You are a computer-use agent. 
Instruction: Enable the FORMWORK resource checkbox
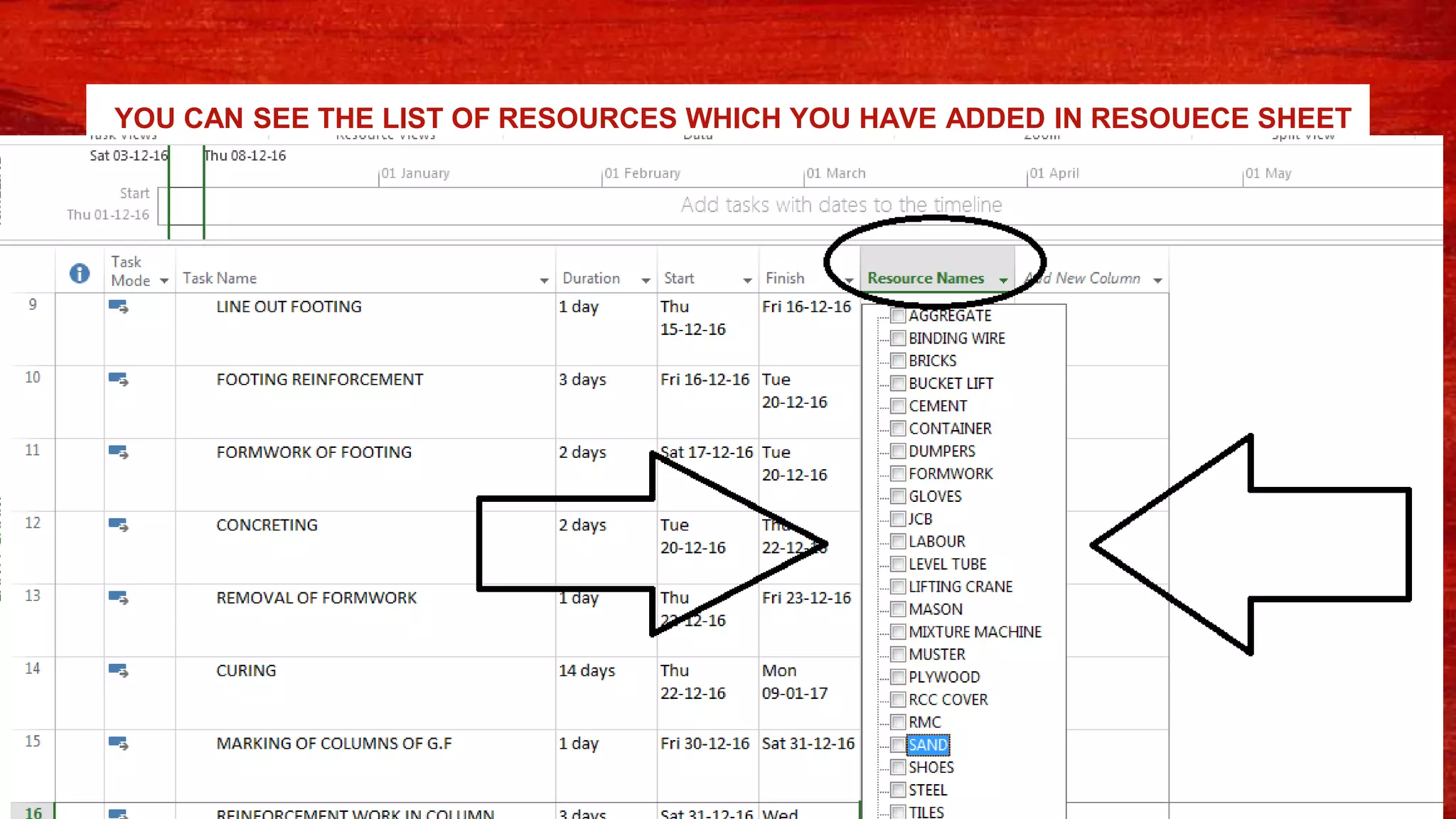(x=898, y=473)
